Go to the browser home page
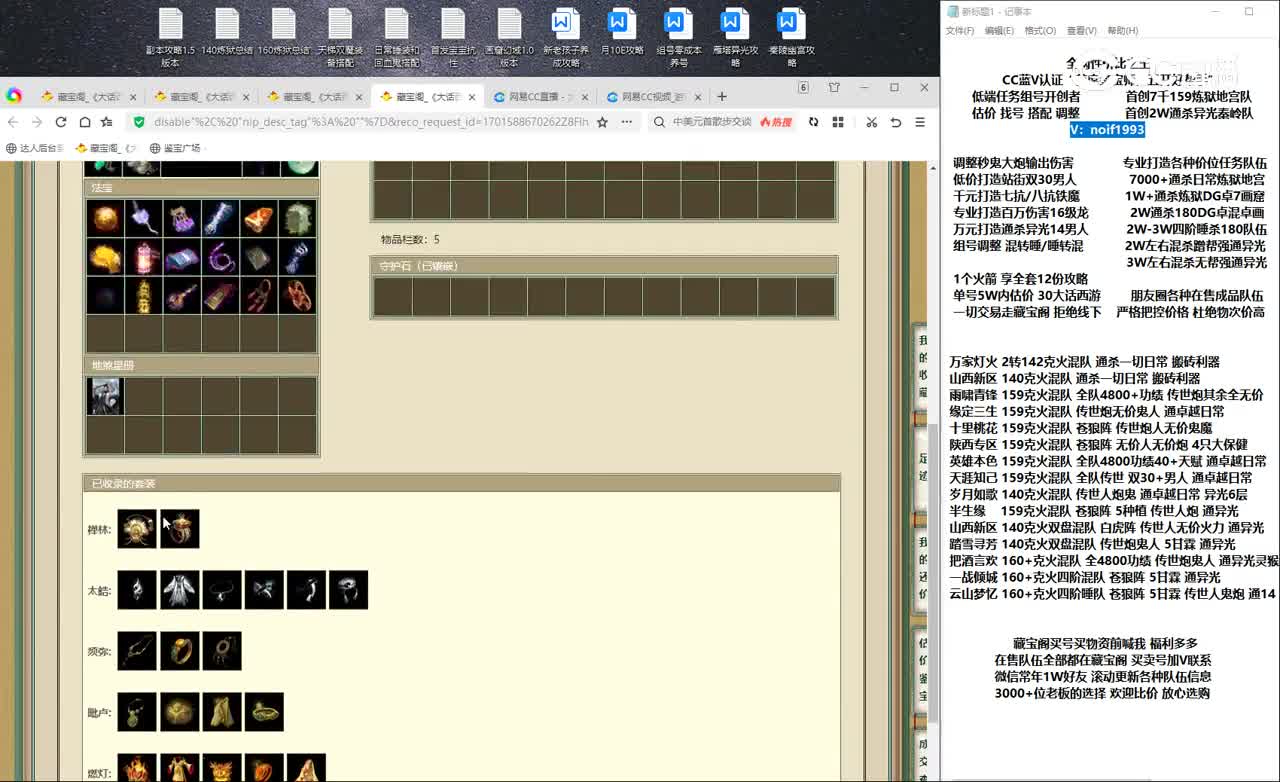Screen dimensions: 1280x782 tap(85, 122)
